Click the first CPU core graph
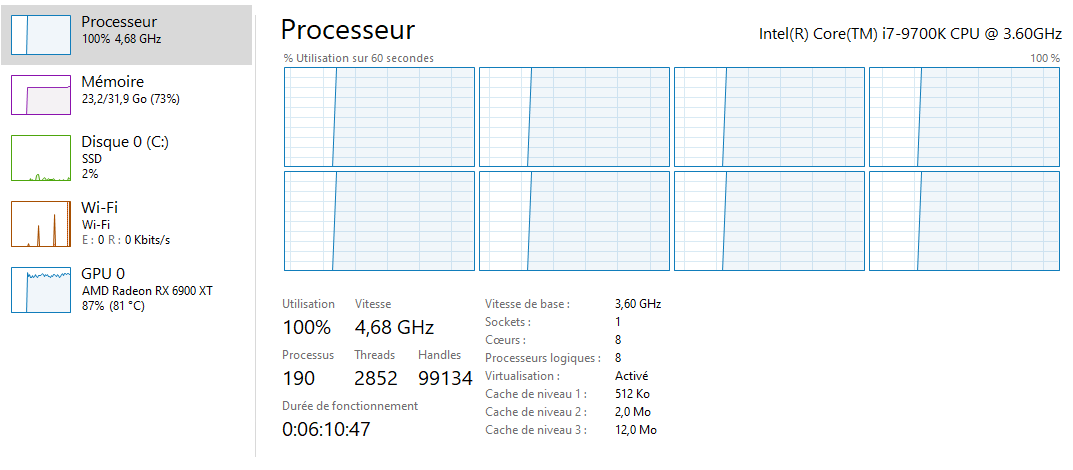Image resolution: width=1073 pixels, height=470 pixels. coord(379,117)
